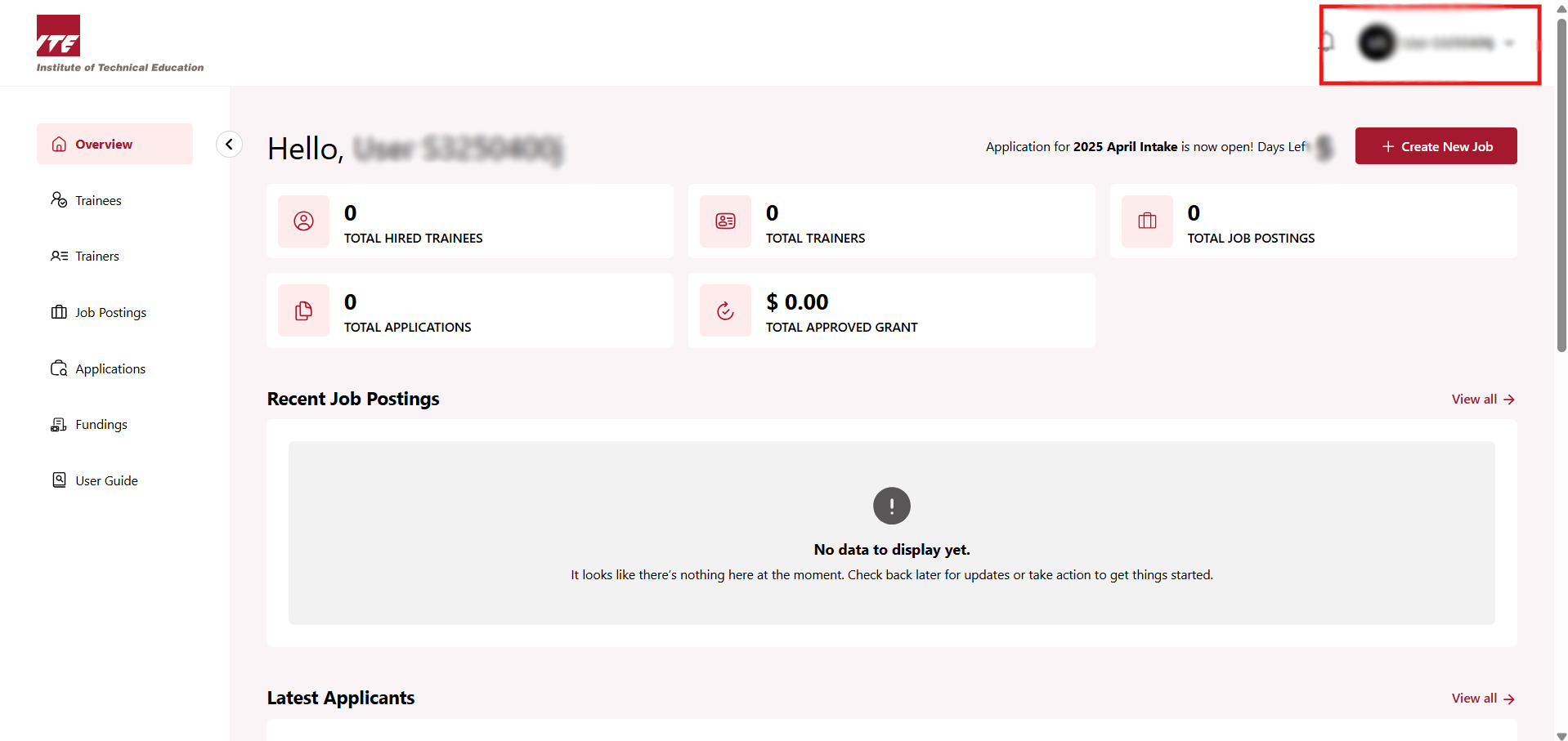
Task: View all Recent Job Postings
Action: pyautogui.click(x=1482, y=400)
